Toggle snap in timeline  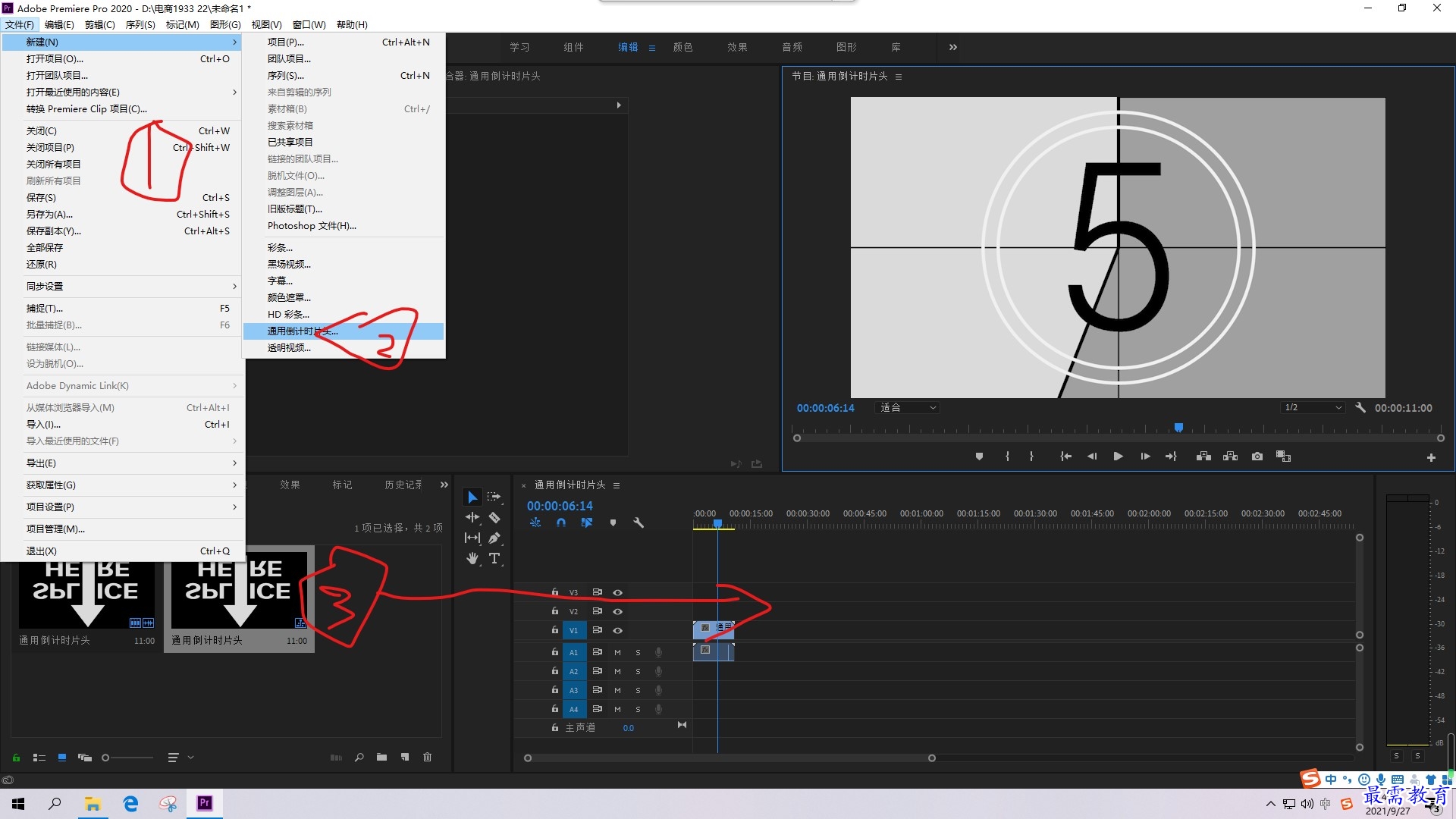561,522
